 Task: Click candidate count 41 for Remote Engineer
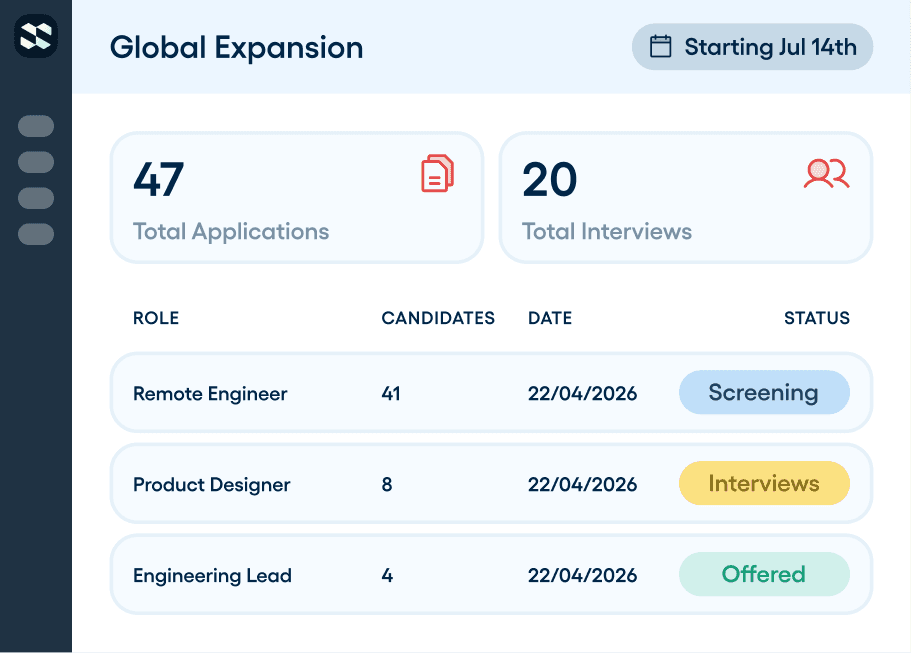tap(391, 394)
